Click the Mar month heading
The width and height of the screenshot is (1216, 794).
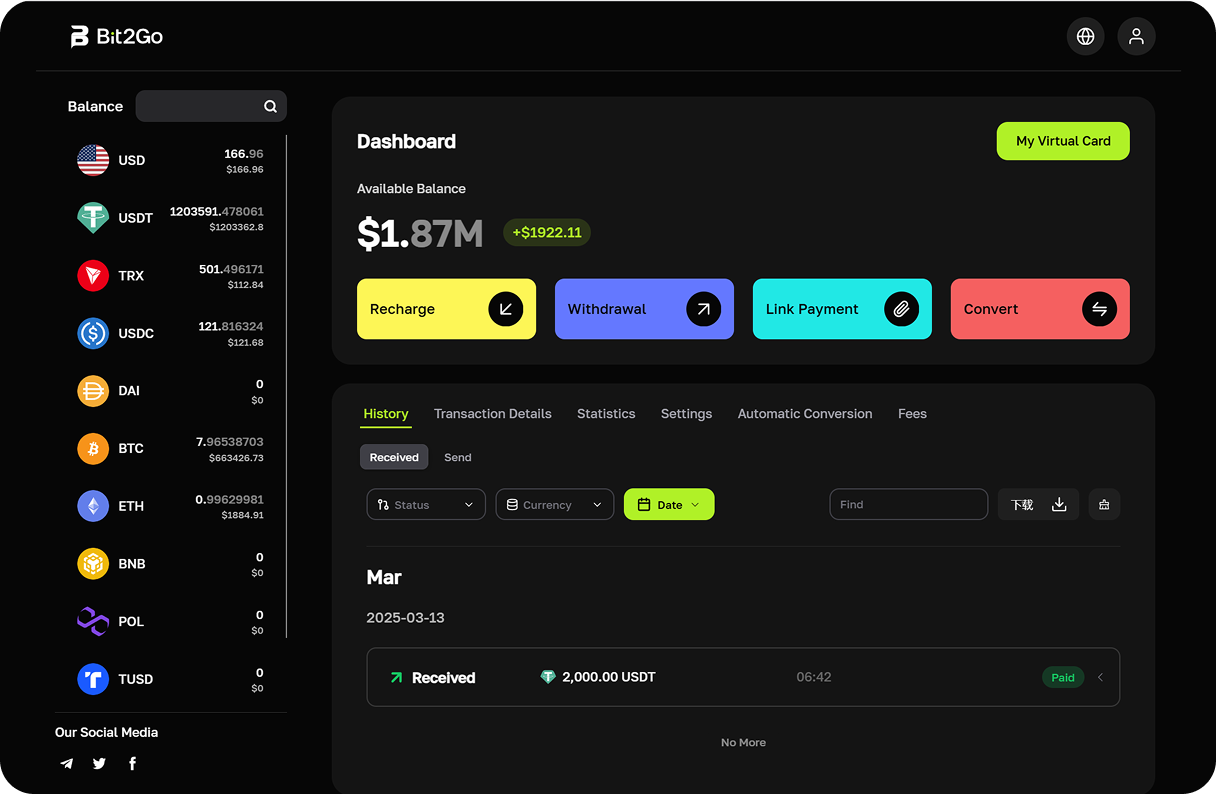[384, 577]
